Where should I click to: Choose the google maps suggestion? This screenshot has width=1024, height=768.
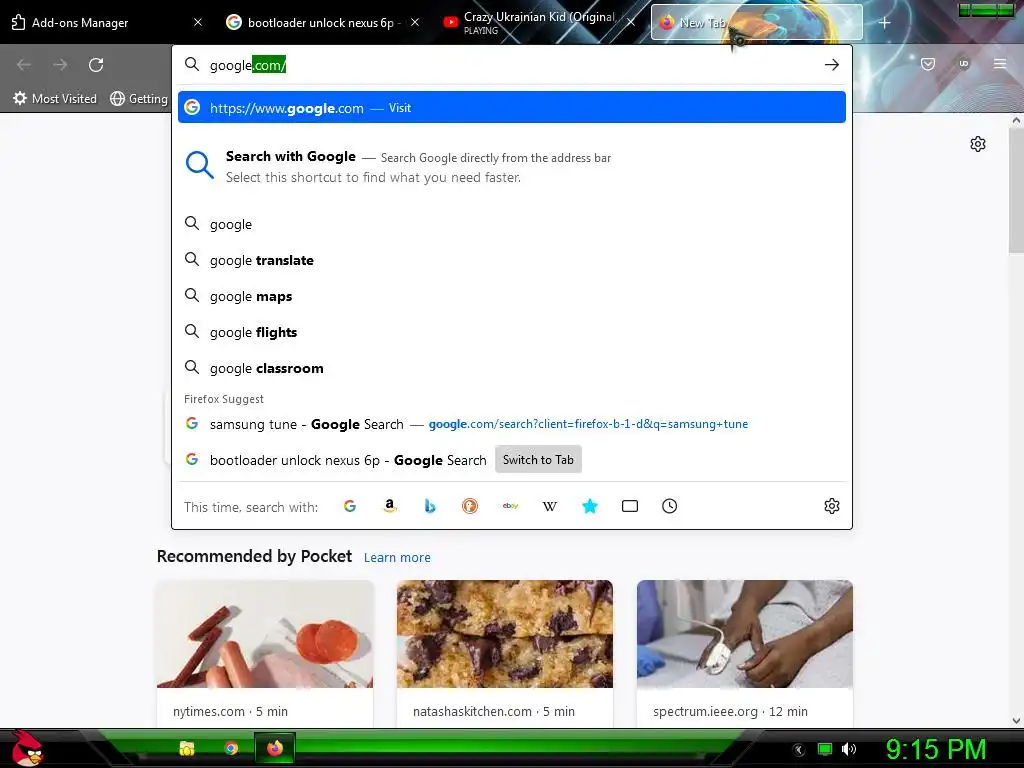pyautogui.click(x=511, y=296)
